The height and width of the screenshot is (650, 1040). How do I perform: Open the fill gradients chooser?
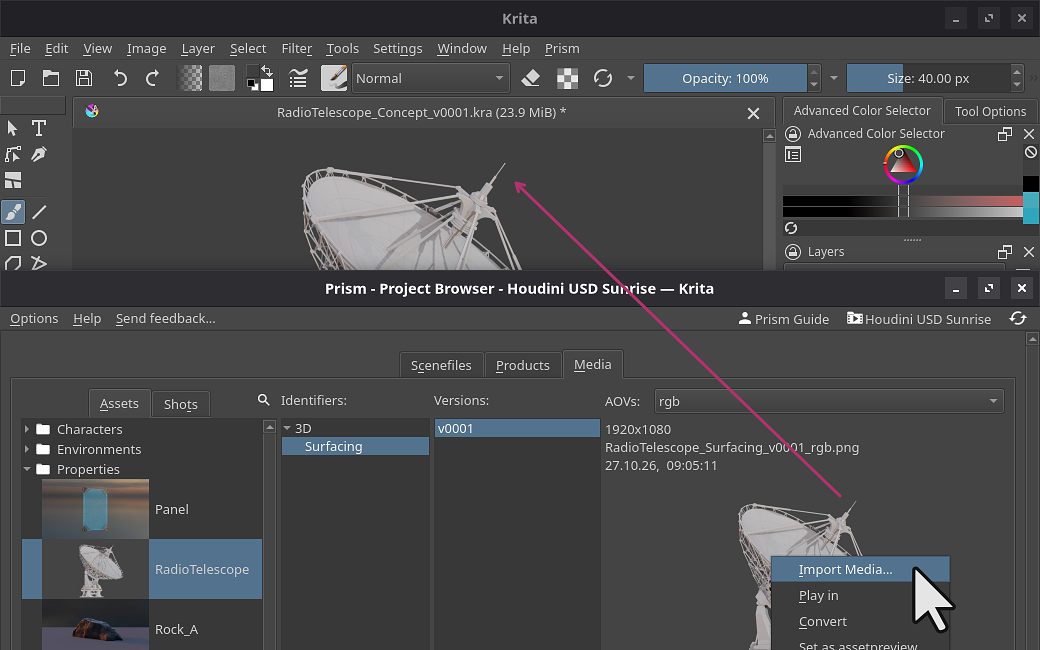click(190, 78)
